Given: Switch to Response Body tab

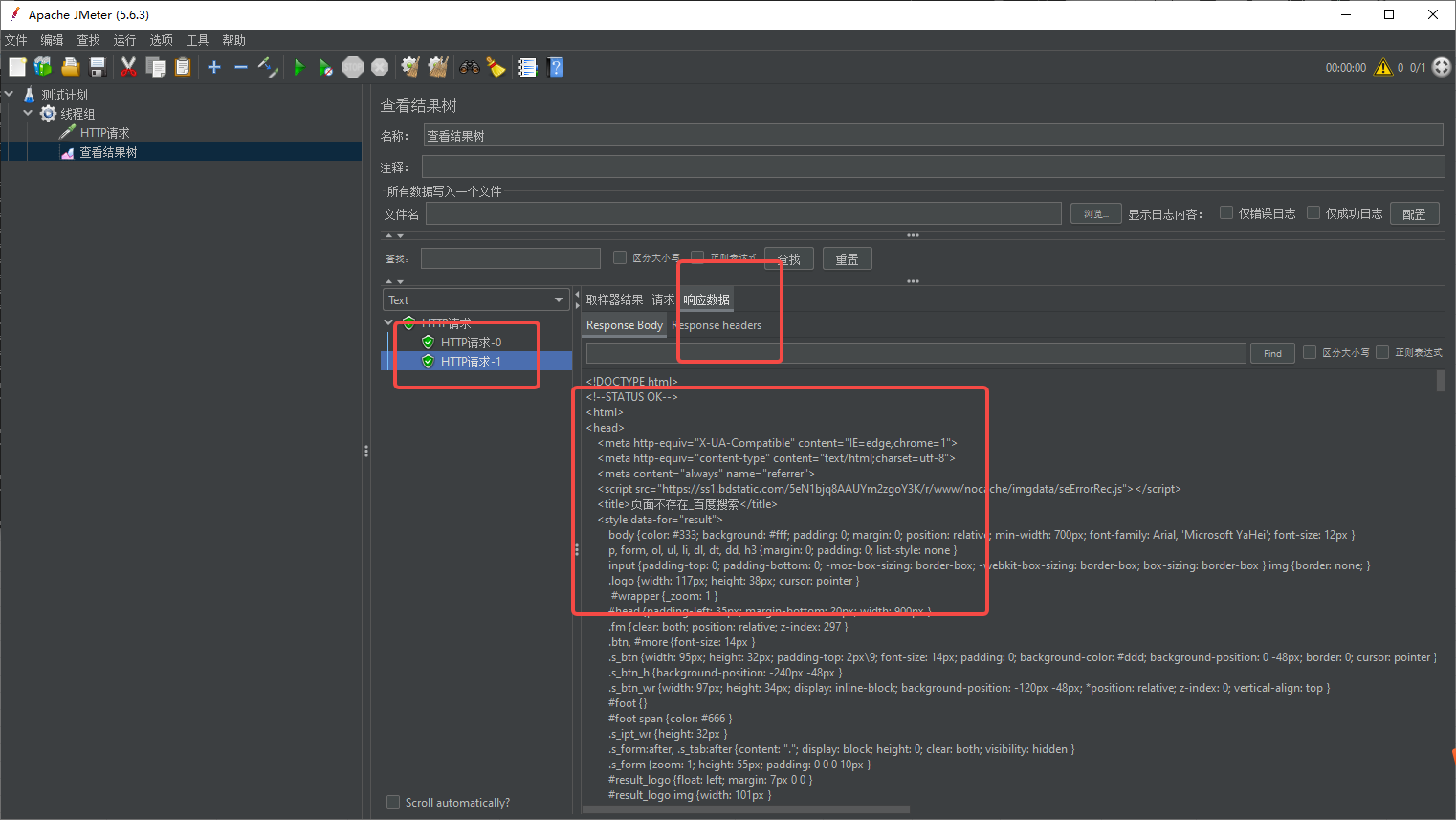Looking at the screenshot, I should click(625, 325).
